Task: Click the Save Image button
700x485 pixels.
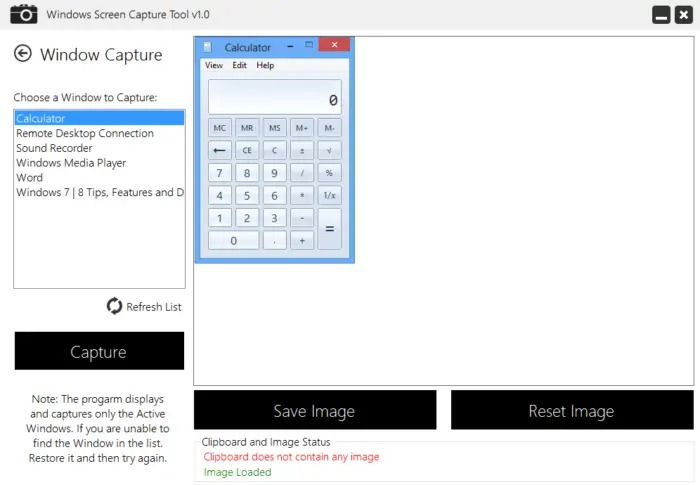Action: 315,410
